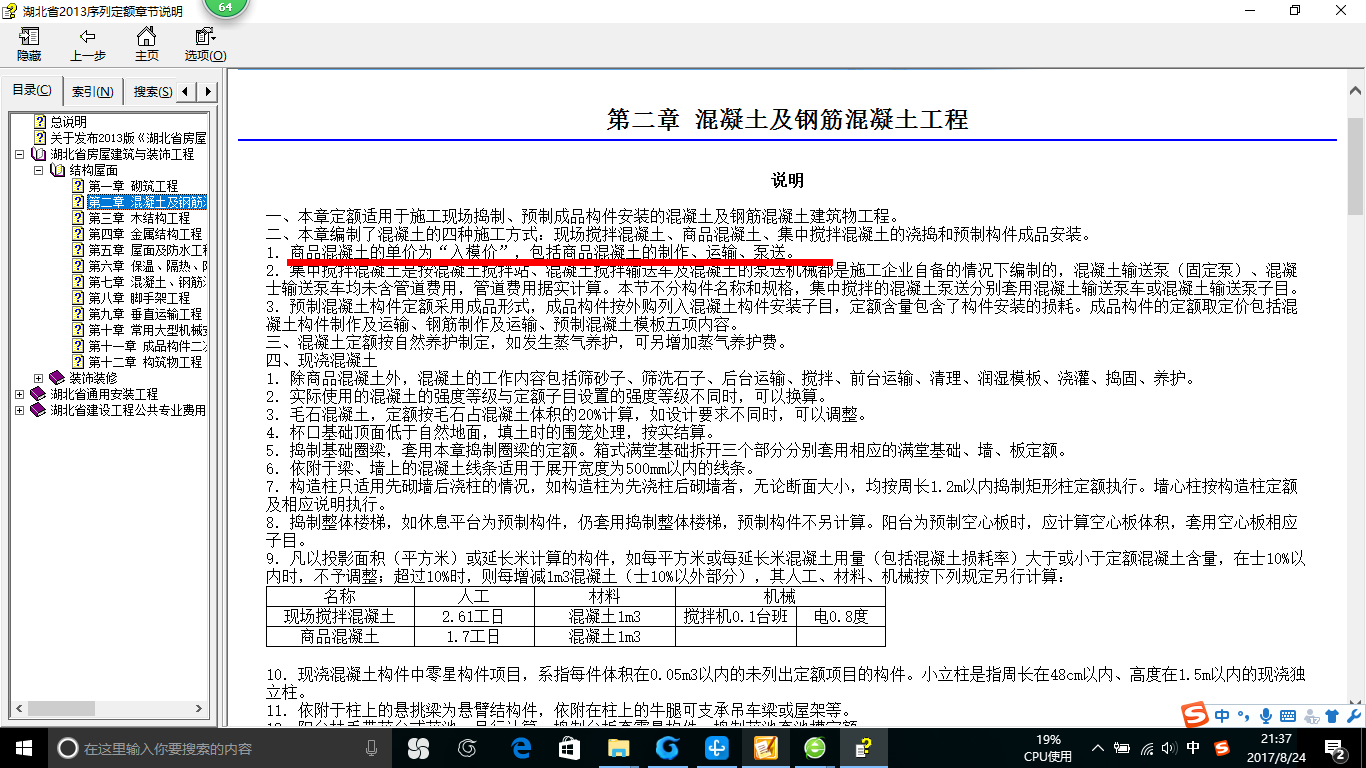Click table cell 搅拌机0.1台班
This screenshot has height=768, width=1366.
[x=736, y=616]
